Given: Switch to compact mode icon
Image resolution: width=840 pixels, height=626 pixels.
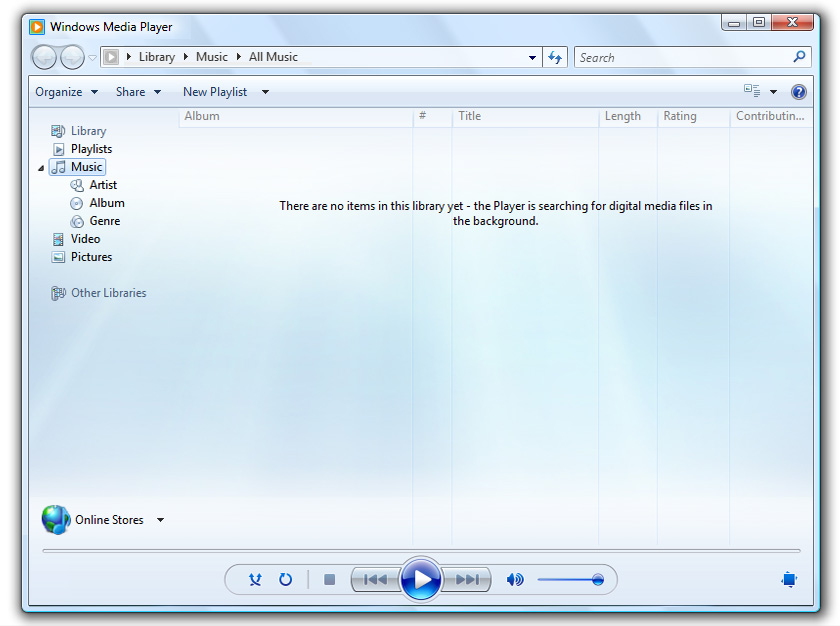Looking at the screenshot, I should [789, 579].
